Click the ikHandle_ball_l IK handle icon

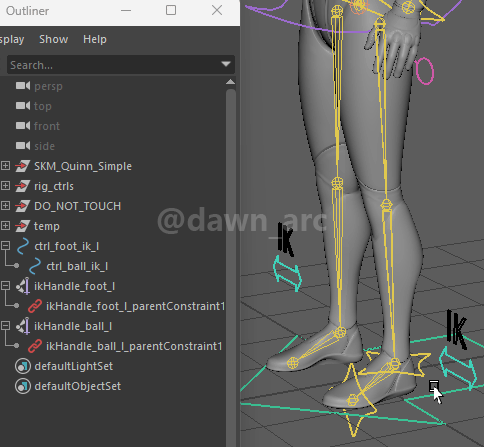(23, 326)
